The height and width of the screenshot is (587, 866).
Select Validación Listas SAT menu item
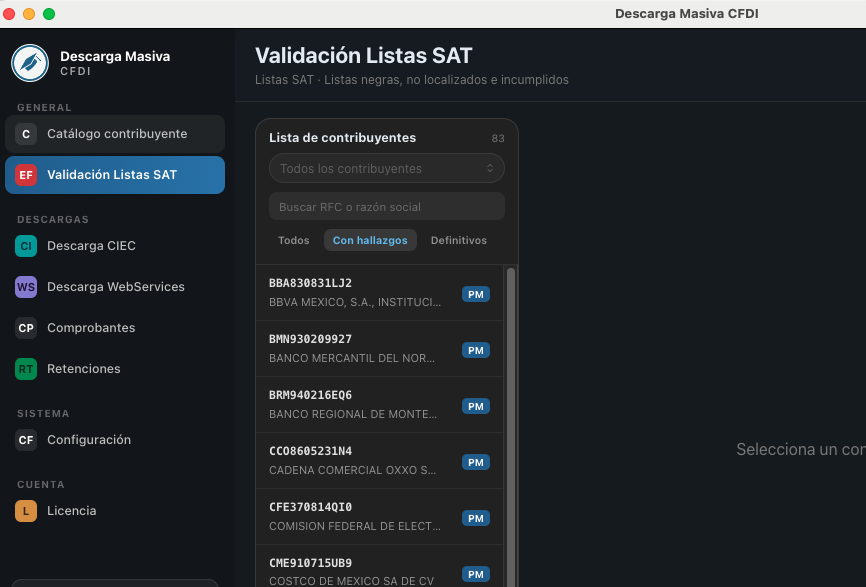pyautogui.click(x=115, y=175)
